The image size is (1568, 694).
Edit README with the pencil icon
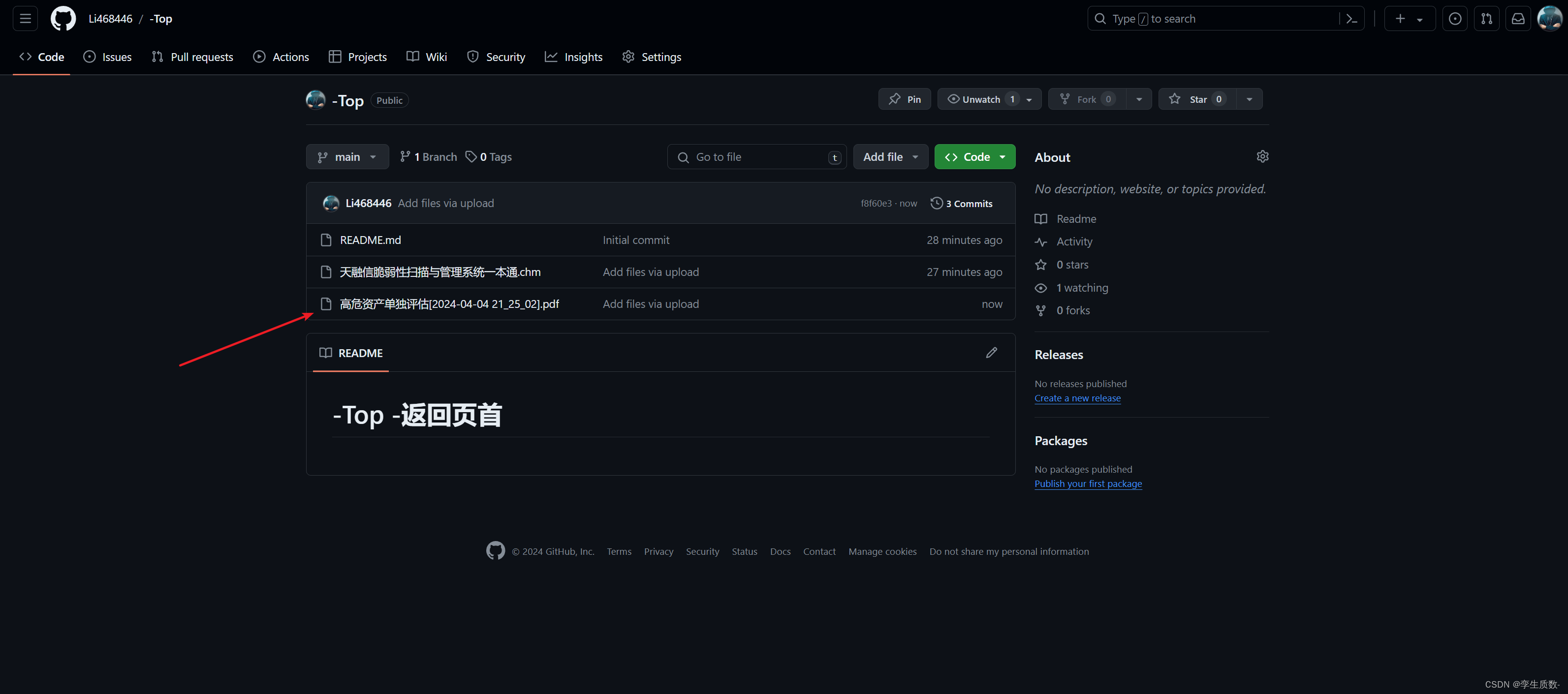991,353
